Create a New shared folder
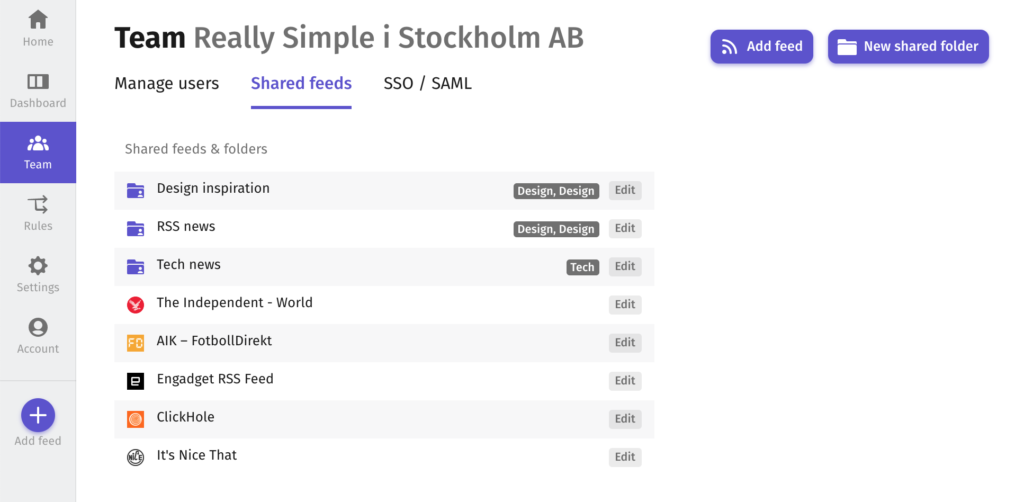Screen dimensions: 1024x502 click(x=908, y=46)
